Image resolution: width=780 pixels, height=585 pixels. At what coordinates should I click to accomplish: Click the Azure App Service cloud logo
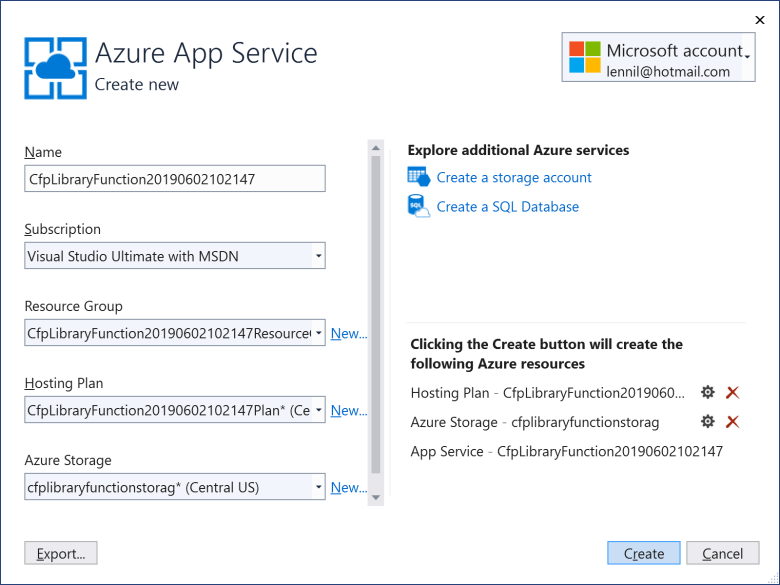point(56,68)
